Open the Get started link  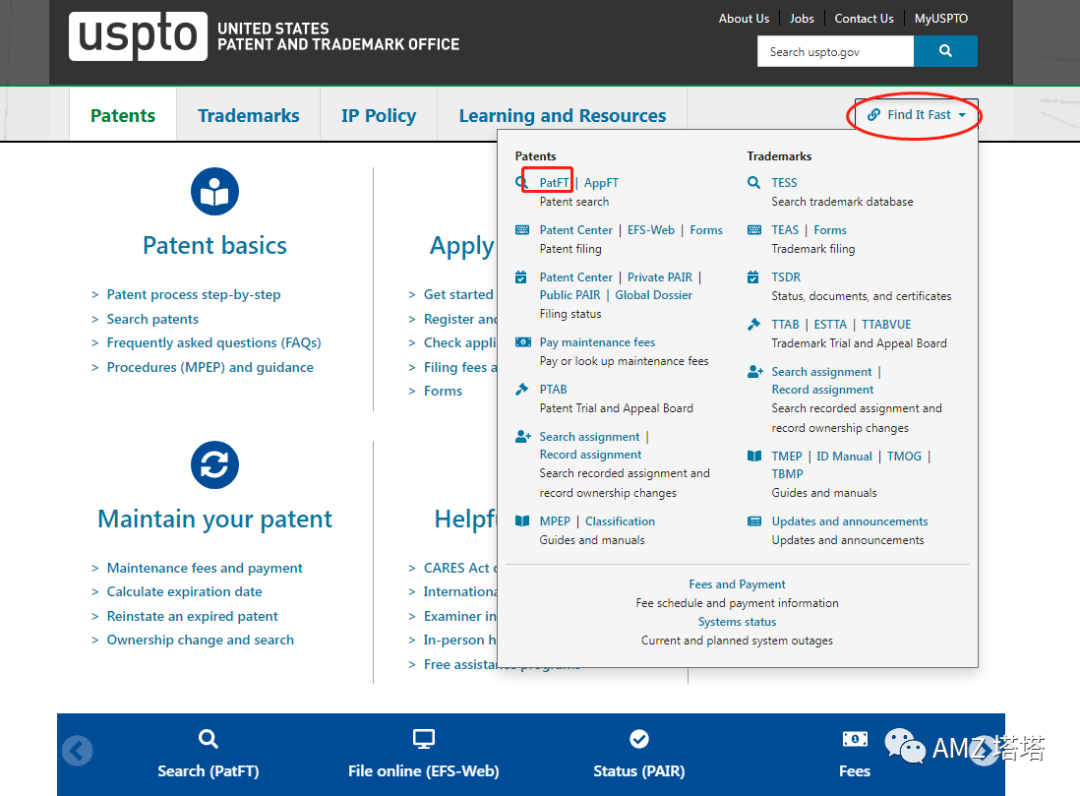(459, 295)
